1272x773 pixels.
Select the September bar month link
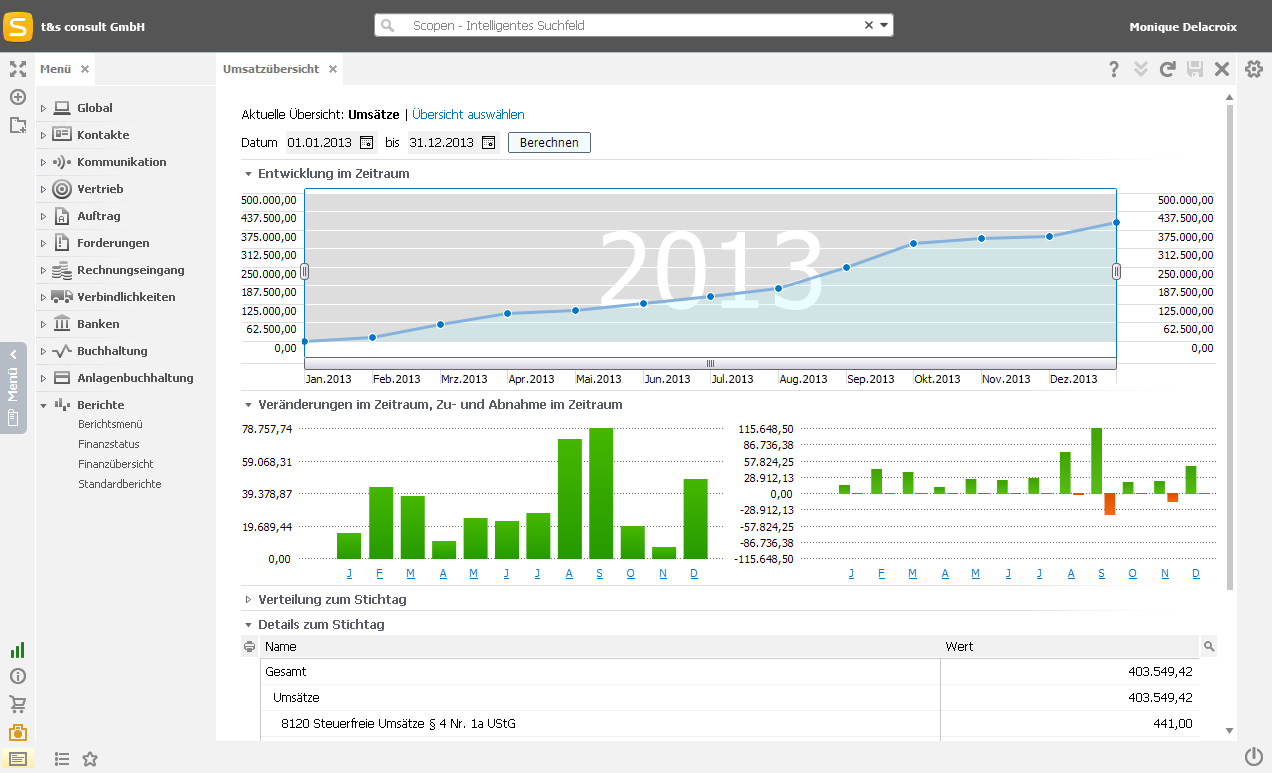tap(600, 574)
